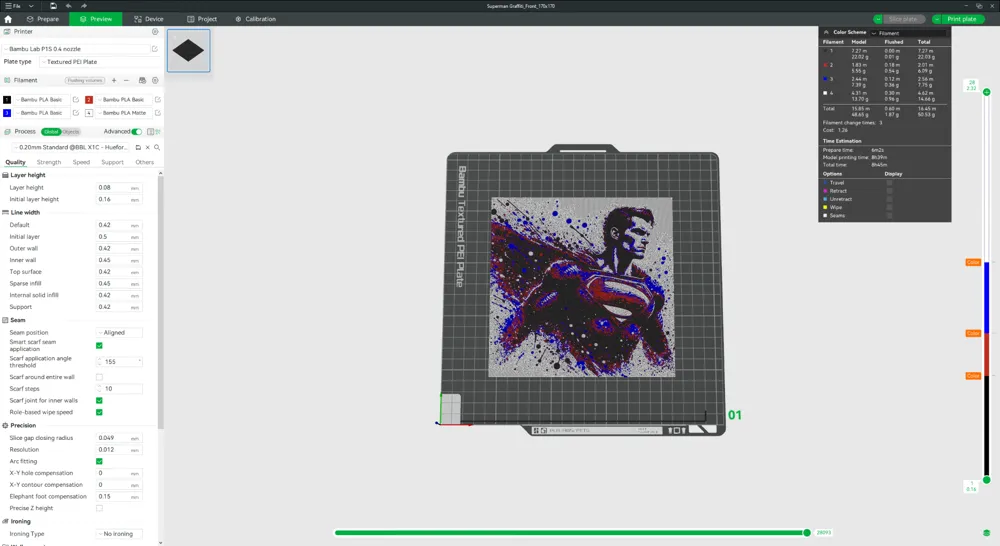The width and height of the screenshot is (1000, 546).
Task: Edit filament 2 preset icon
Action: [158, 100]
